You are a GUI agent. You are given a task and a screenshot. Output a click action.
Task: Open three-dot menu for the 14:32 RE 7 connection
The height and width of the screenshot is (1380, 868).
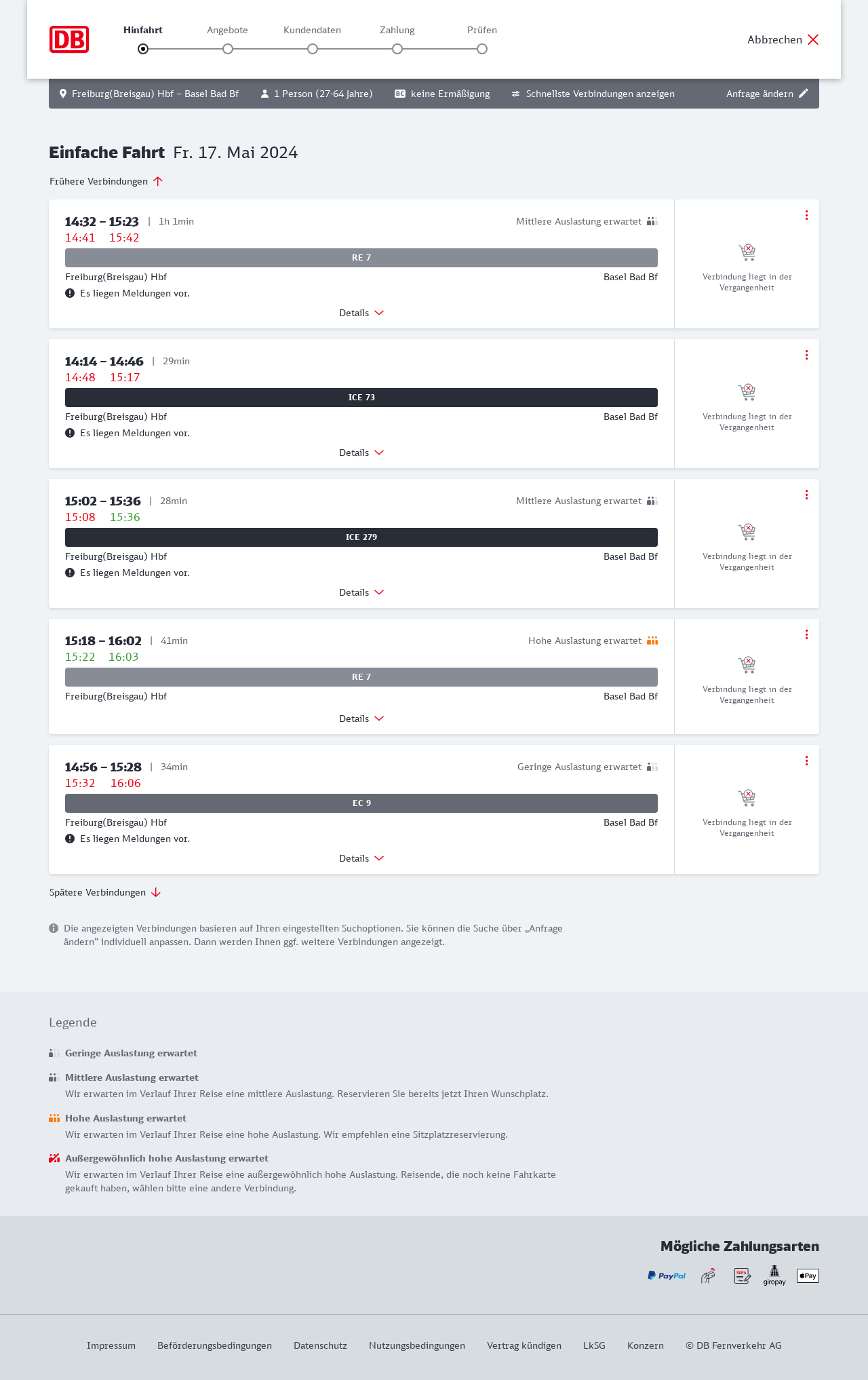[x=806, y=215]
